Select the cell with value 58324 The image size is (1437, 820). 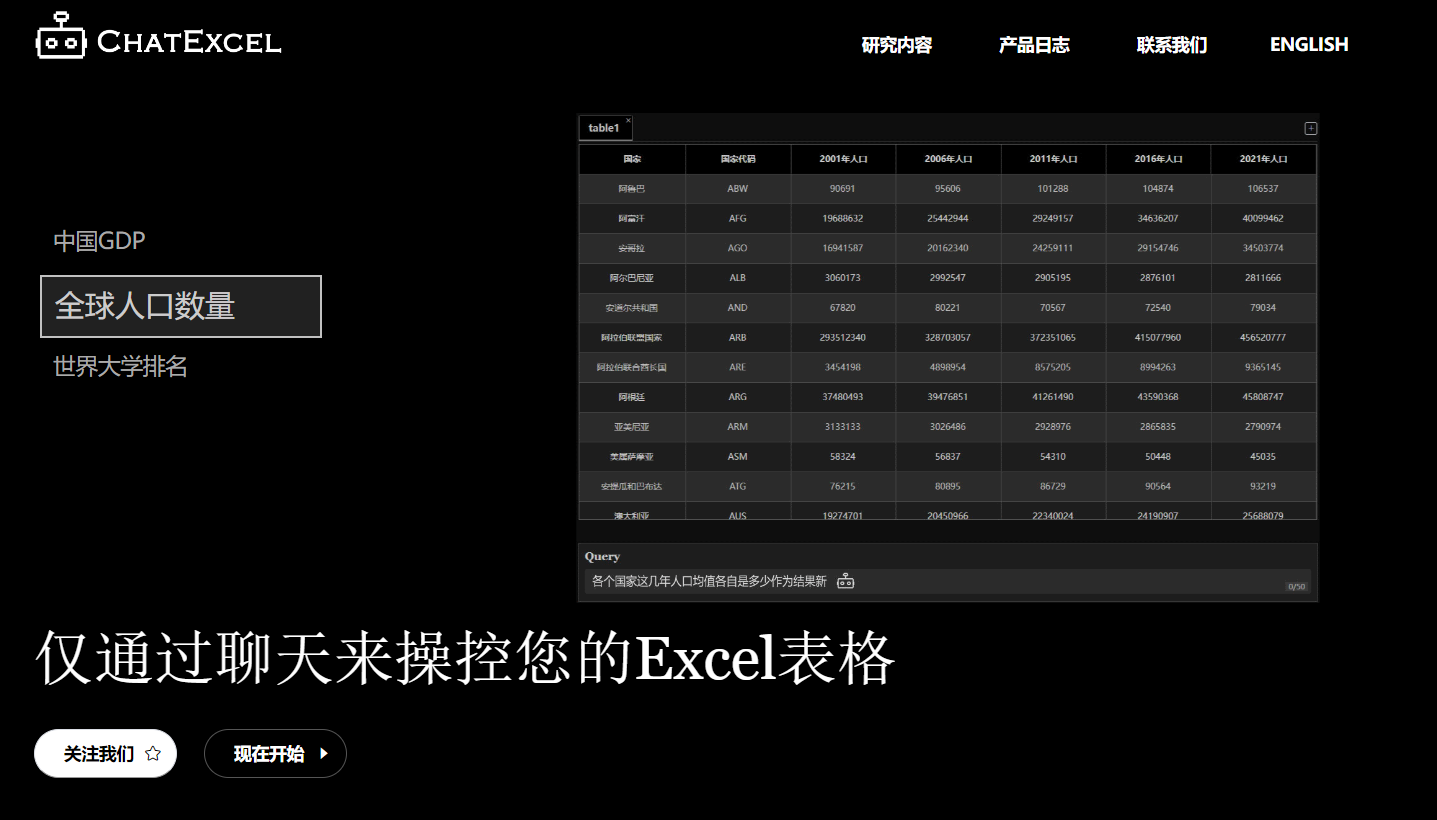(x=843, y=457)
